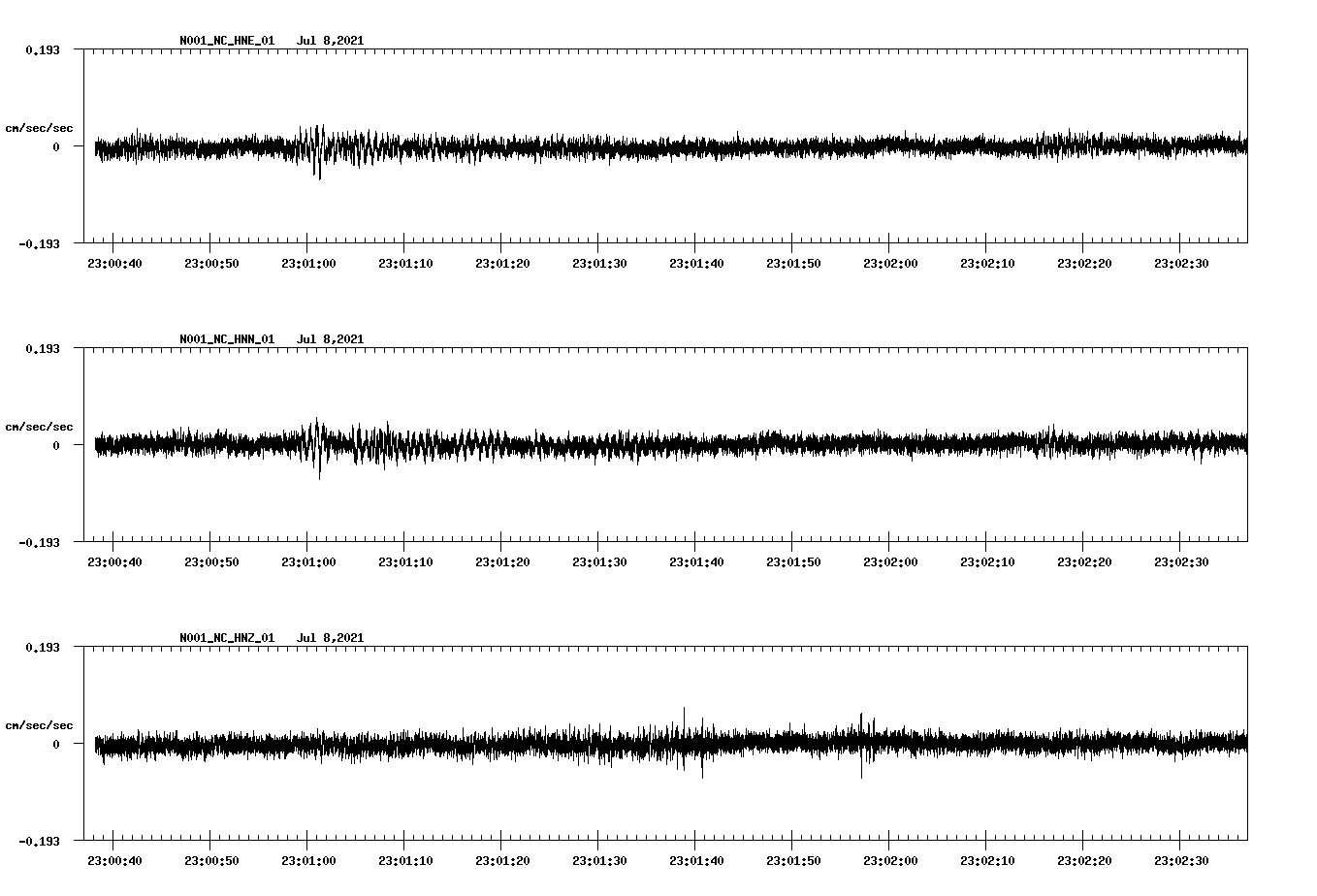This screenshot has height=896, width=1317.
Task: Click the Jul 8,2021 date on the middle plot
Action: pos(331,339)
